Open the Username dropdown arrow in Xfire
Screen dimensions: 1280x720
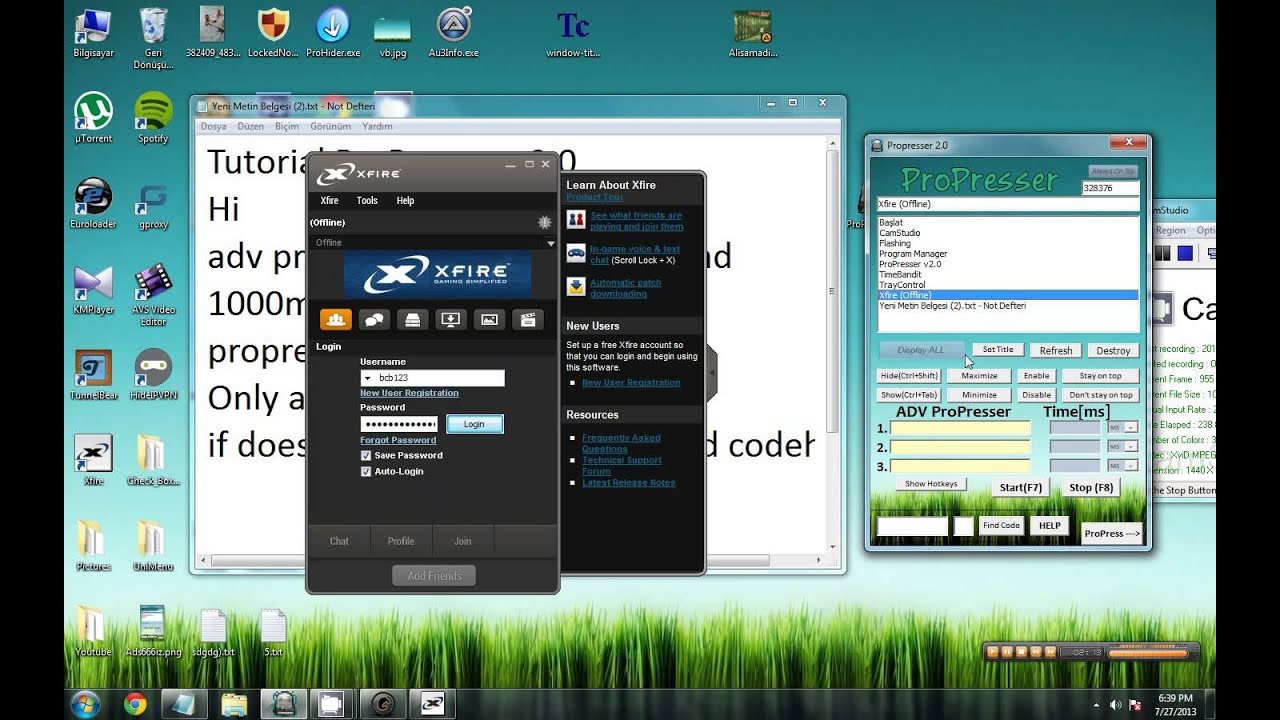[368, 378]
